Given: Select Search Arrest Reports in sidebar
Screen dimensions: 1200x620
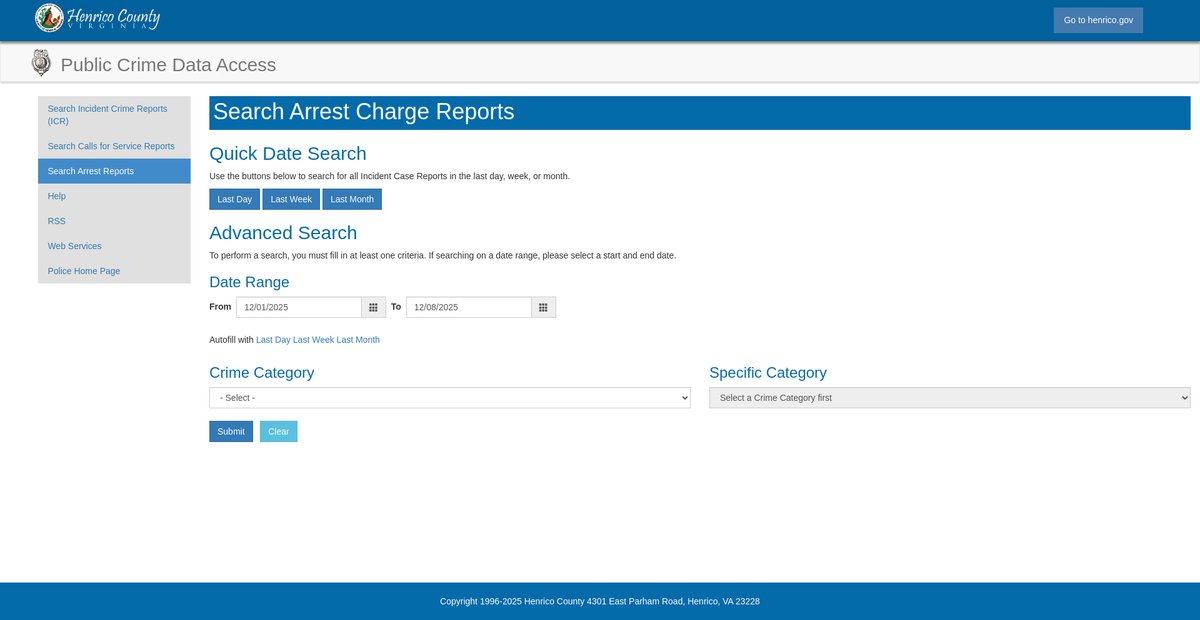Looking at the screenshot, I should coord(91,171).
